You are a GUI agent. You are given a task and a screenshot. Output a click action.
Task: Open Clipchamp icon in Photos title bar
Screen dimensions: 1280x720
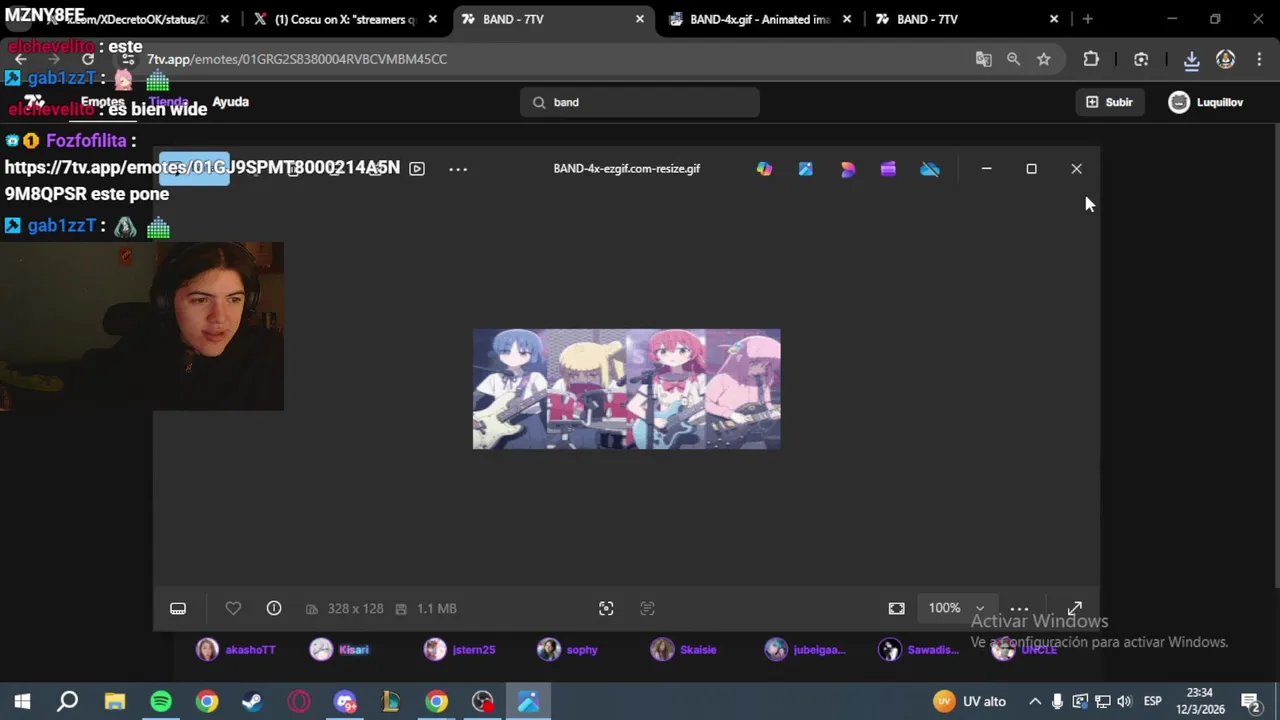pos(888,169)
